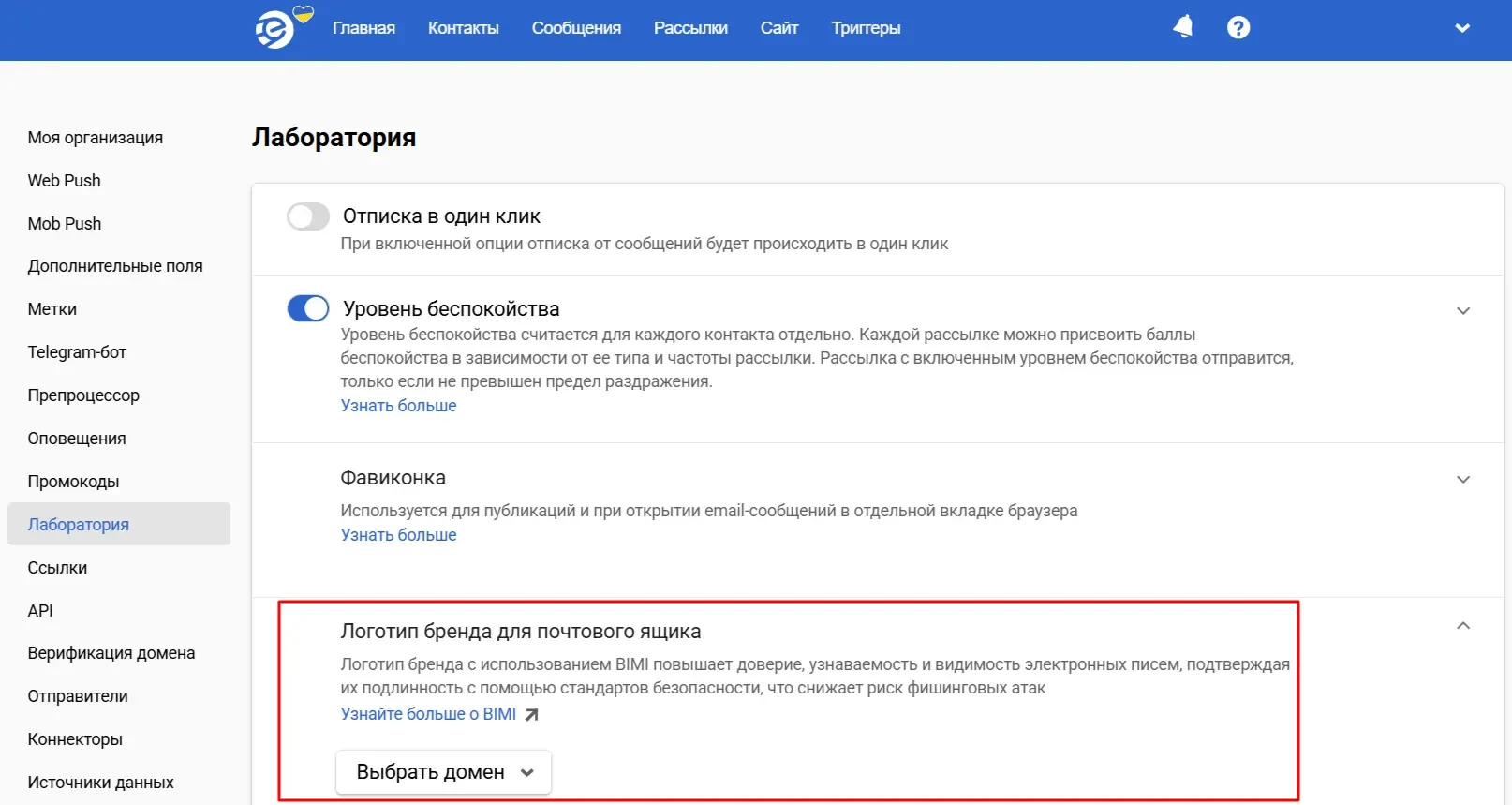The image size is (1512, 805).
Task: Open the help question mark icon
Action: (x=1238, y=28)
